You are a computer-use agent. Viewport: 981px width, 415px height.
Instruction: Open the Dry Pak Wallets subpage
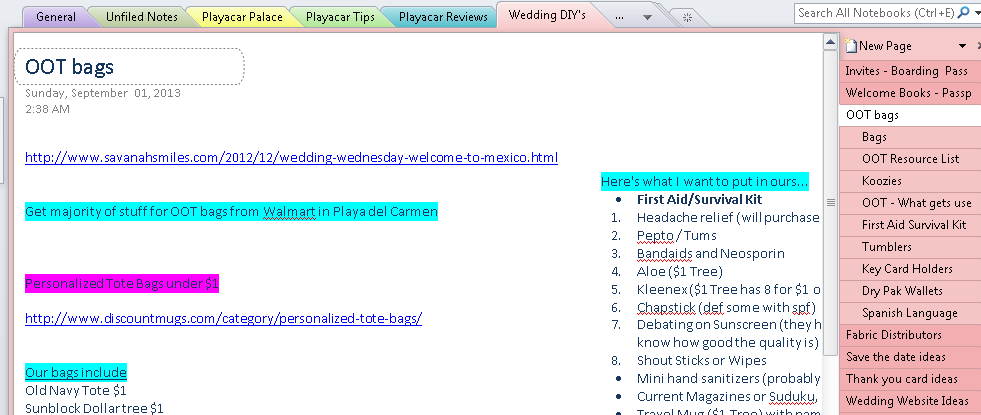(x=910, y=290)
